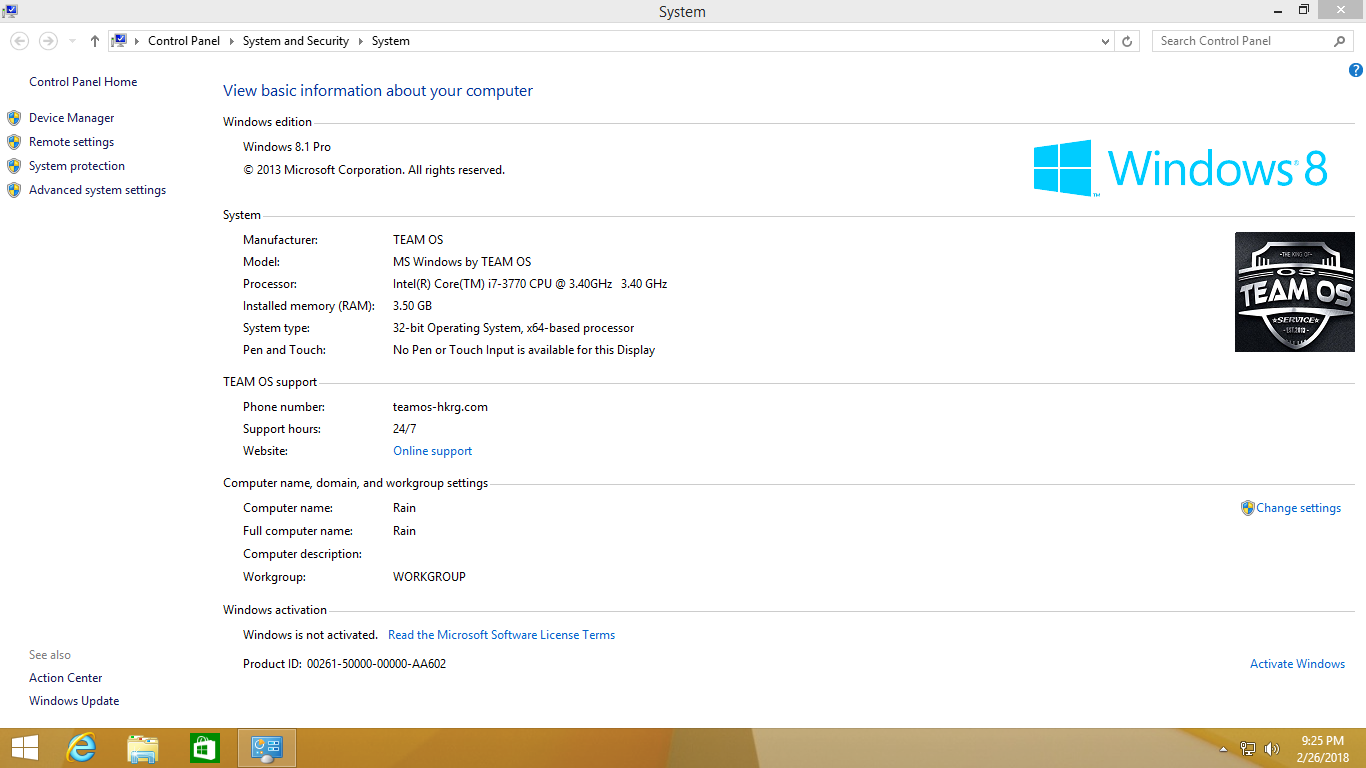Open Action Center under See also

click(x=66, y=678)
